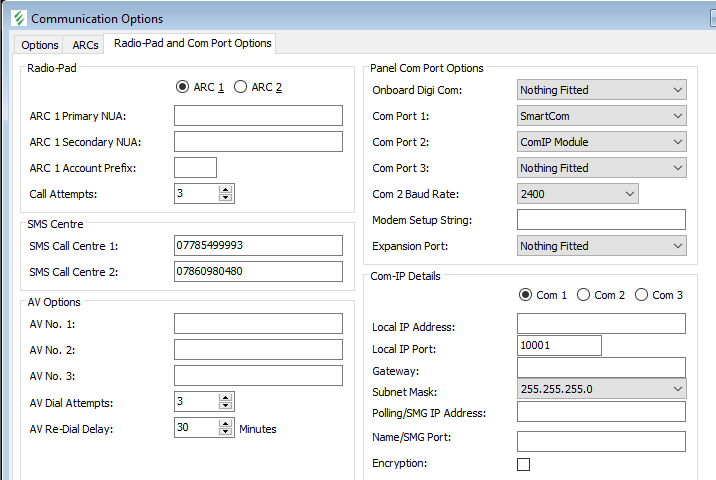Open the Com Port 2 dropdown
Viewport: 716px width, 480px height.
click(x=601, y=142)
